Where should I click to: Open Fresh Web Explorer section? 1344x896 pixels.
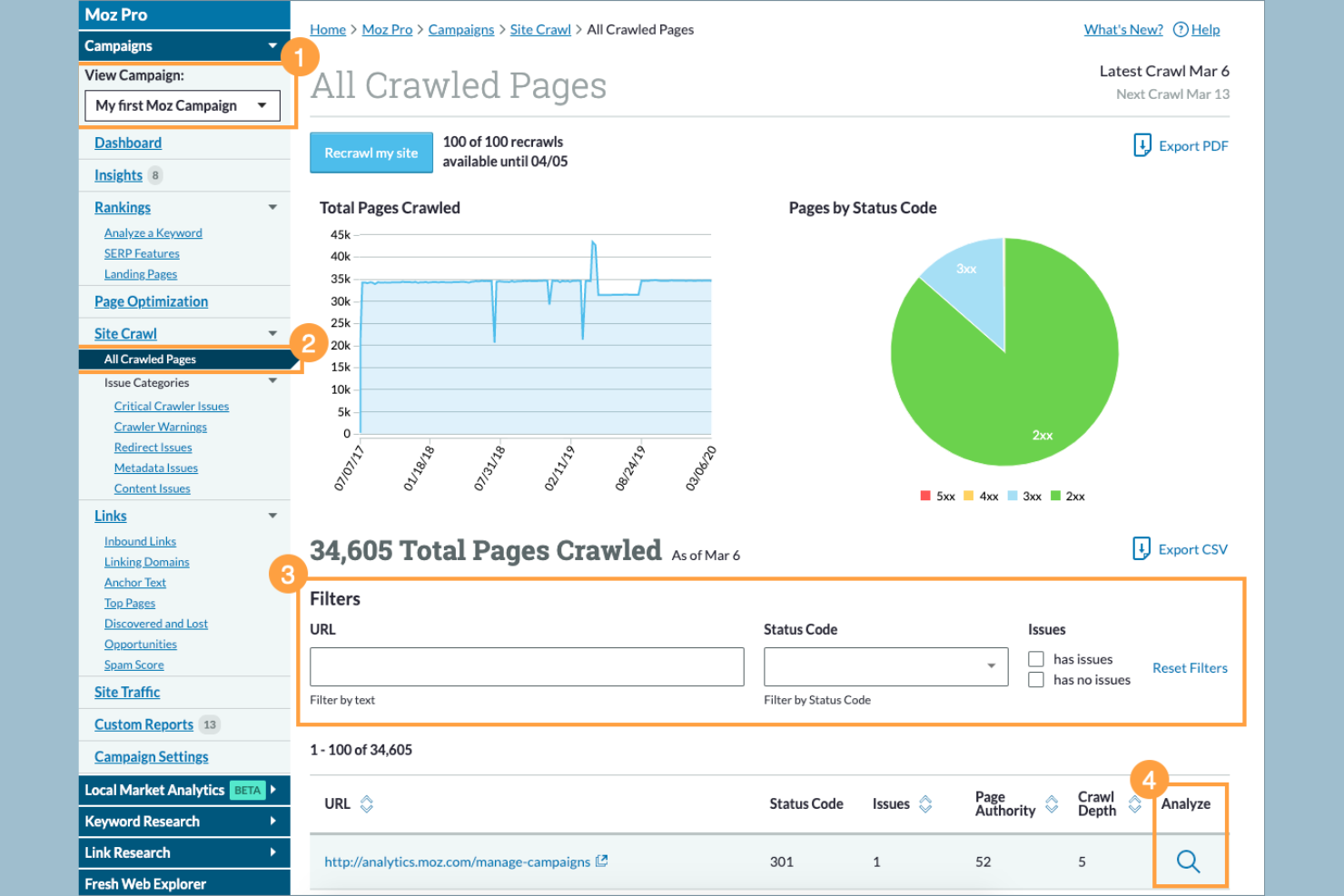[184, 883]
